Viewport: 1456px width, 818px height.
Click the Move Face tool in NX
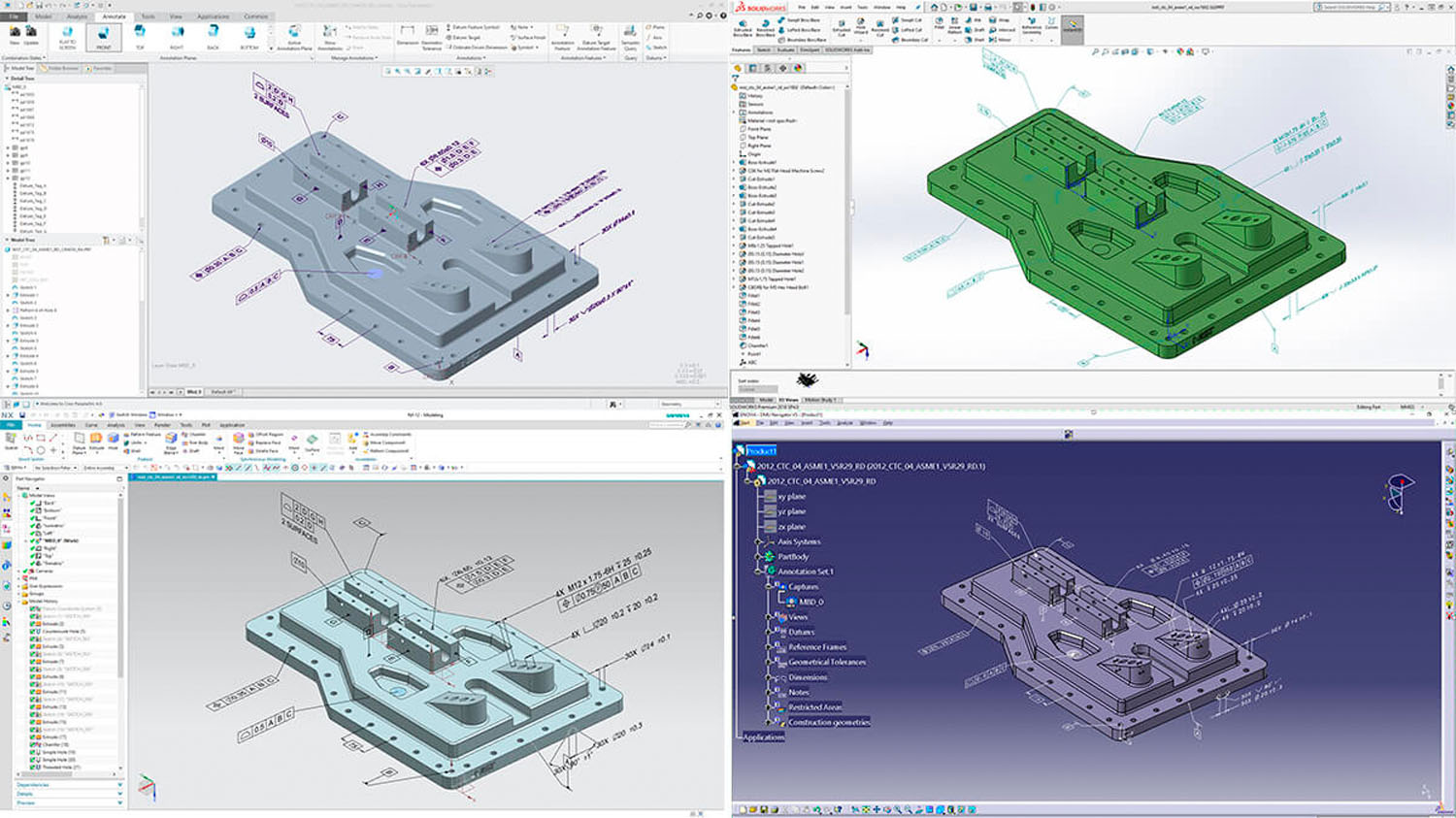click(238, 444)
